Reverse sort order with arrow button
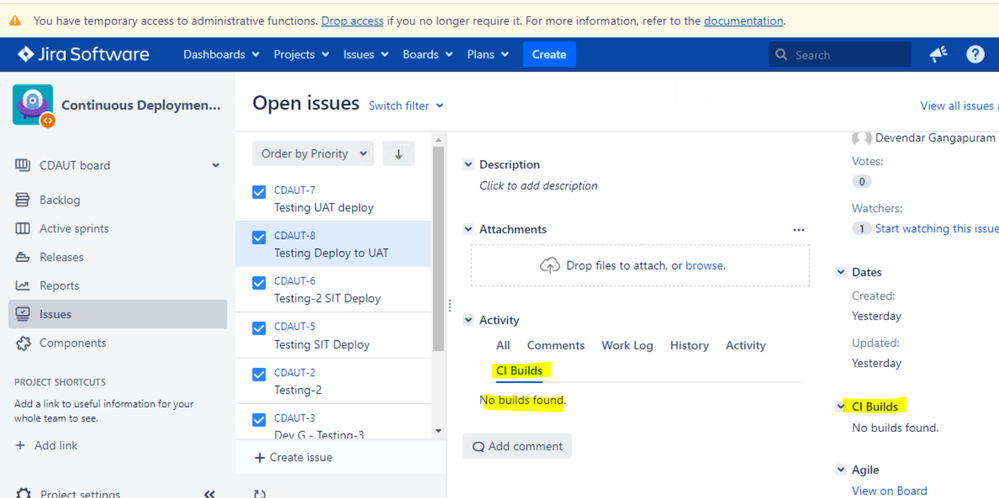The width and height of the screenshot is (999, 498). pyautogui.click(x=398, y=153)
